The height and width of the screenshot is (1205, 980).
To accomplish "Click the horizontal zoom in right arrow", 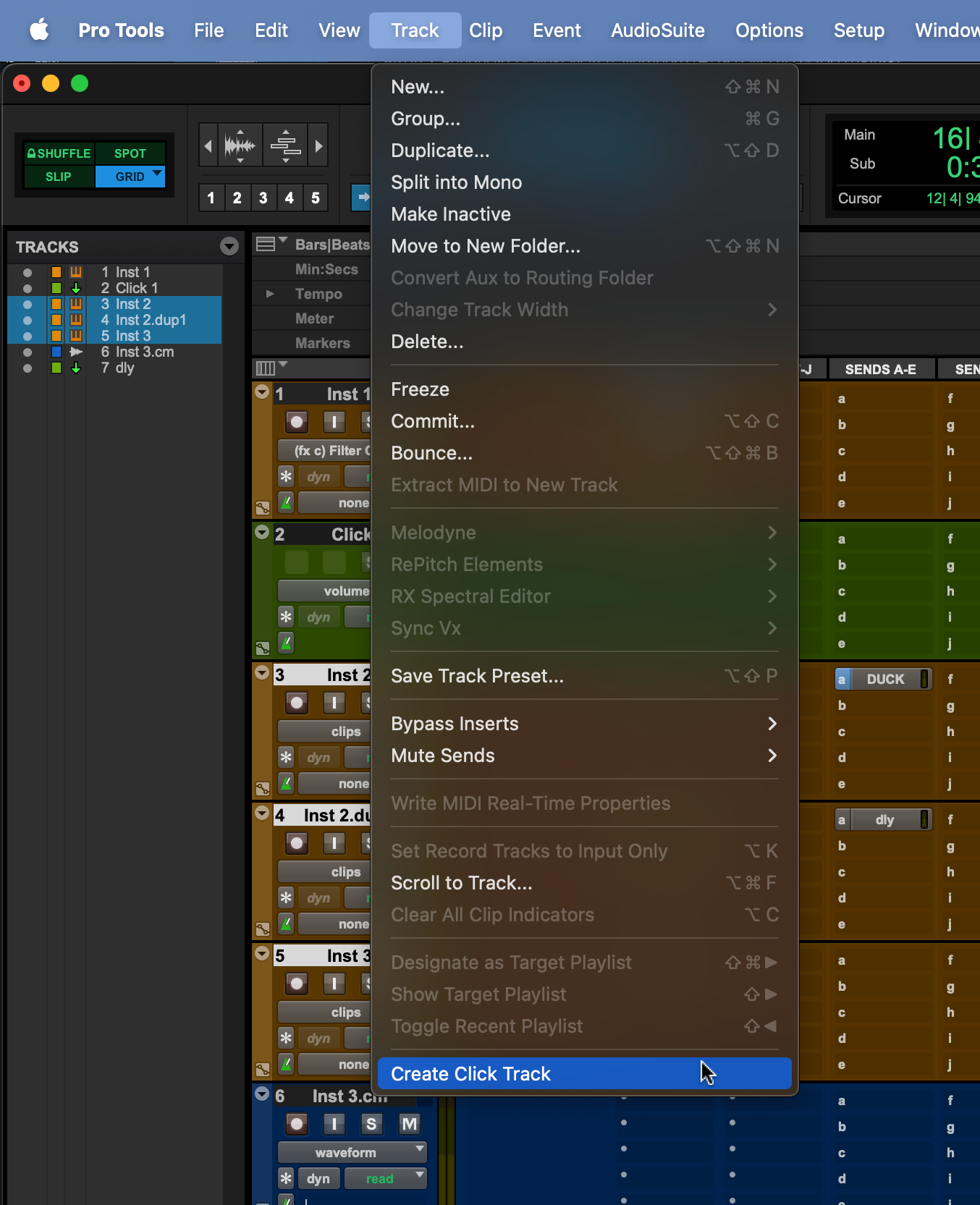I will click(318, 146).
